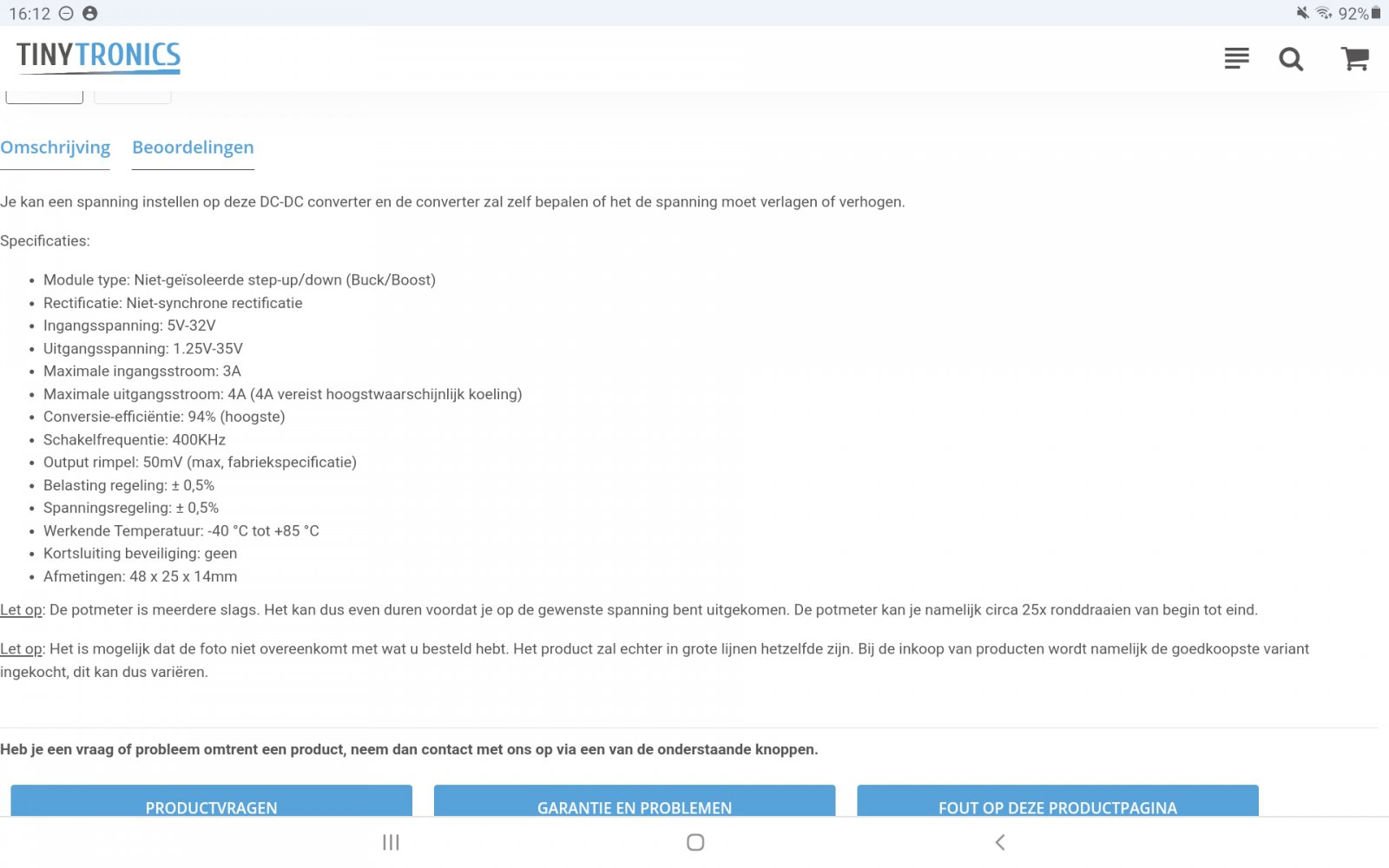This screenshot has width=1389, height=868.
Task: Select 'Output rimpel: 50mV' line
Action: click(x=200, y=462)
